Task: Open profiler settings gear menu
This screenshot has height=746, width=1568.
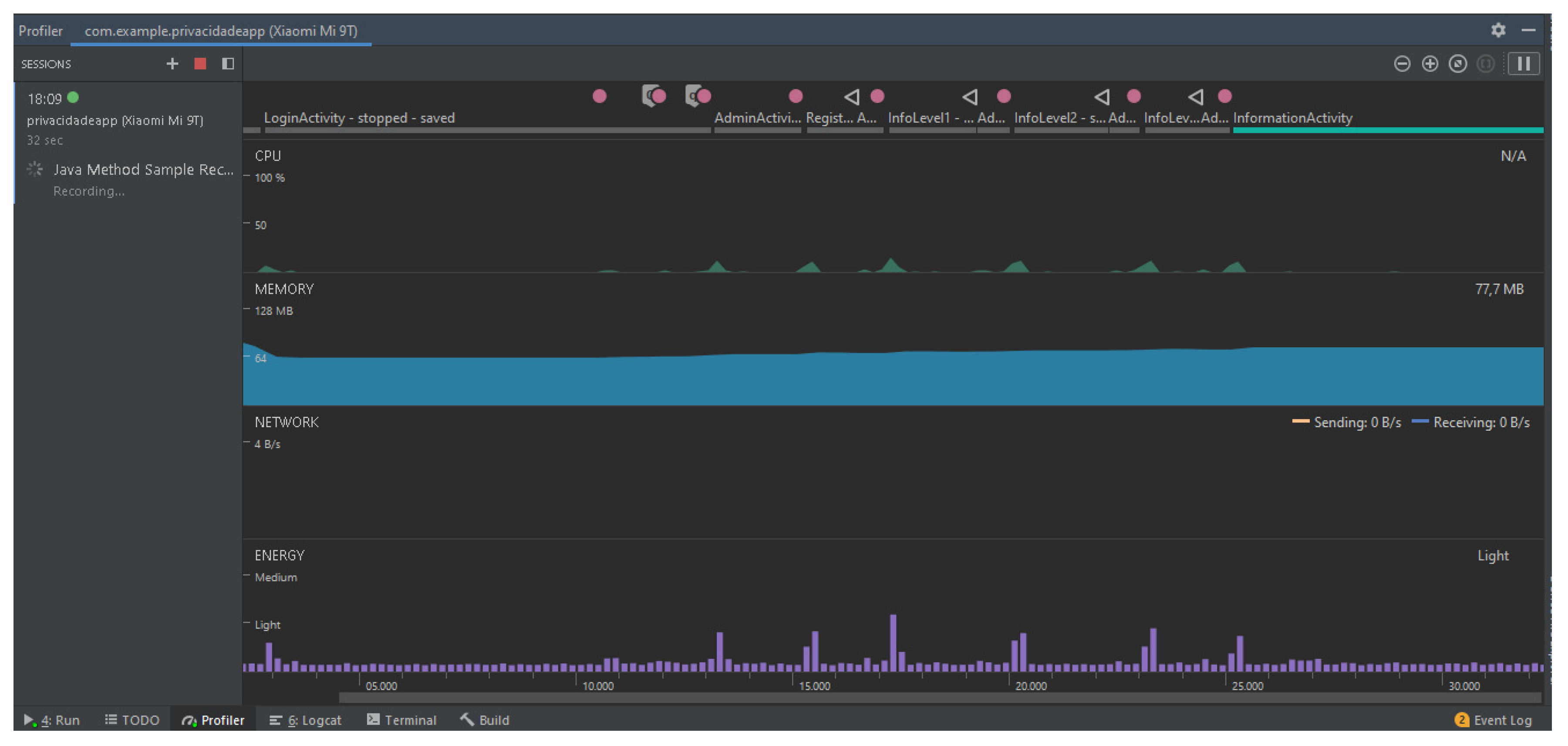Action: [x=1498, y=30]
